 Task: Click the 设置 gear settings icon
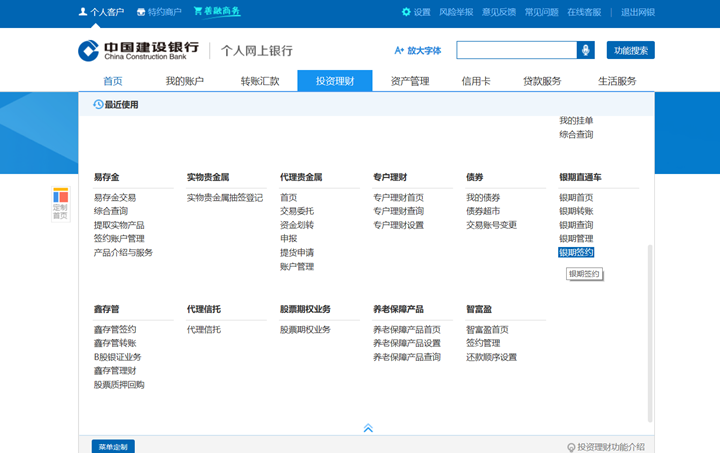click(406, 12)
